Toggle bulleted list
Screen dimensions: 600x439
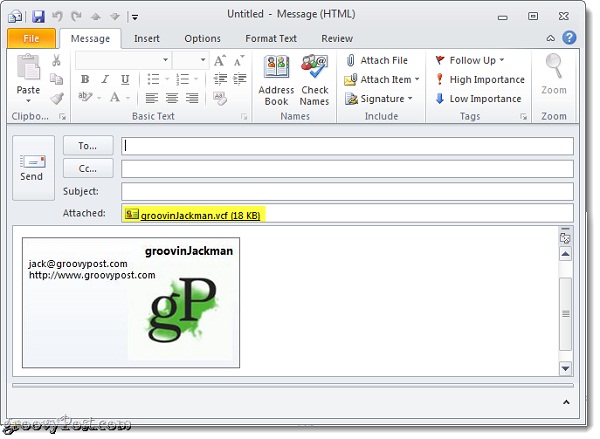click(x=153, y=79)
